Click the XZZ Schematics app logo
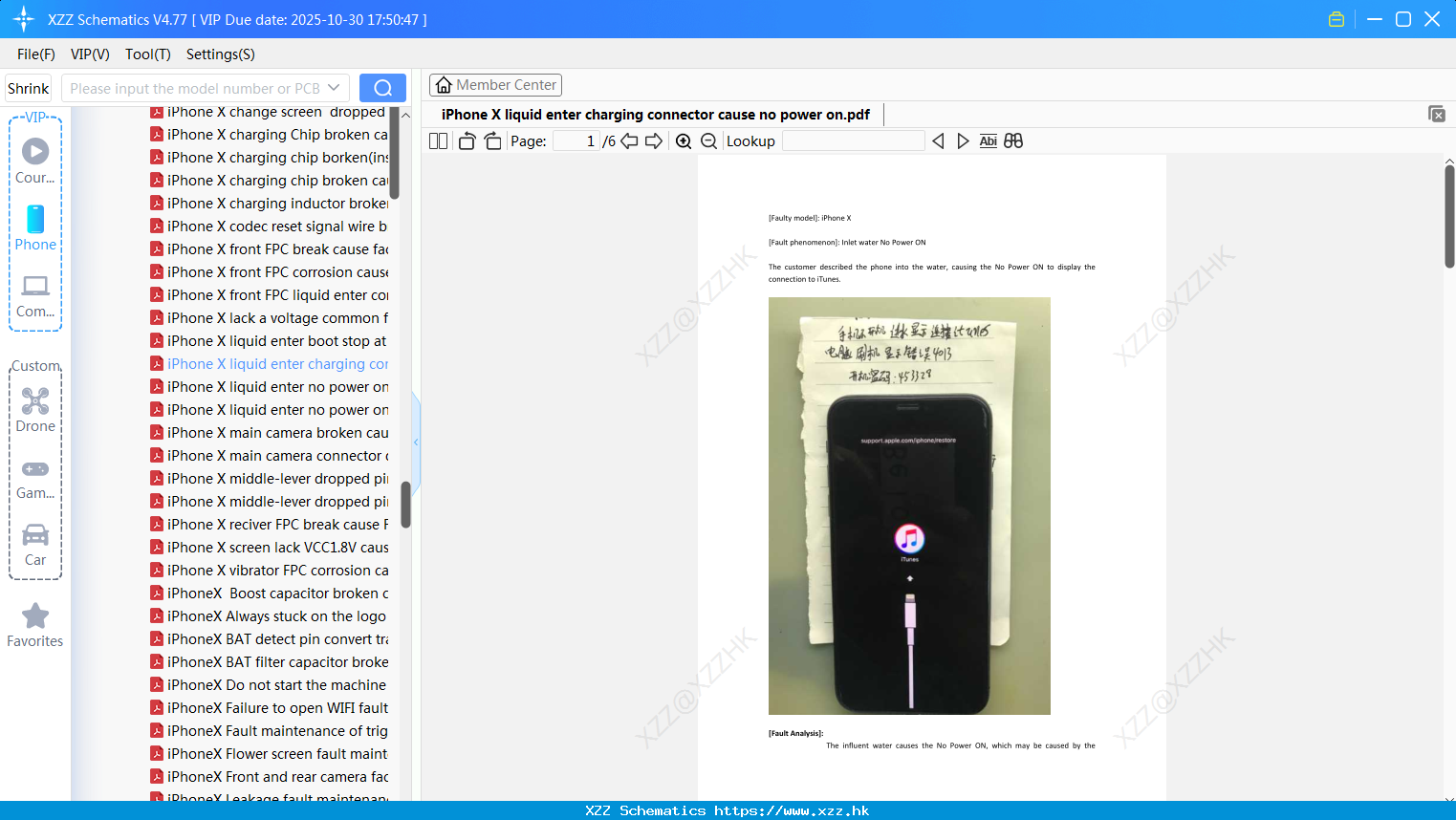The height and width of the screenshot is (820, 1456). point(24,19)
